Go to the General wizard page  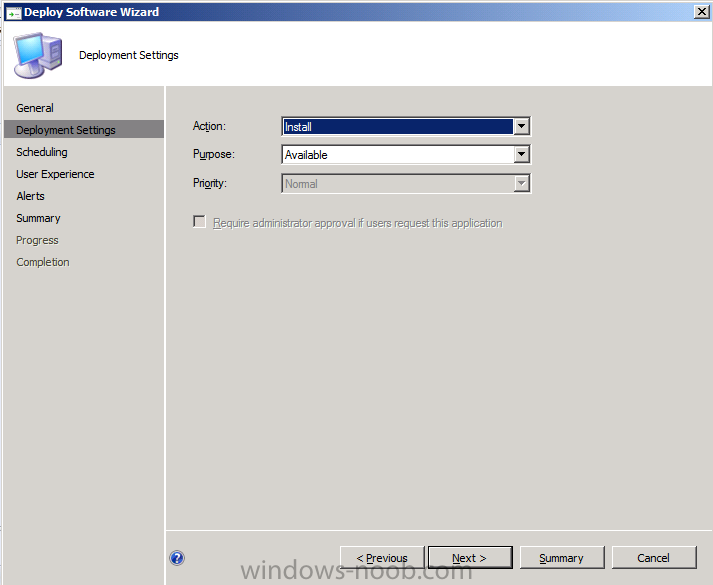click(35, 108)
